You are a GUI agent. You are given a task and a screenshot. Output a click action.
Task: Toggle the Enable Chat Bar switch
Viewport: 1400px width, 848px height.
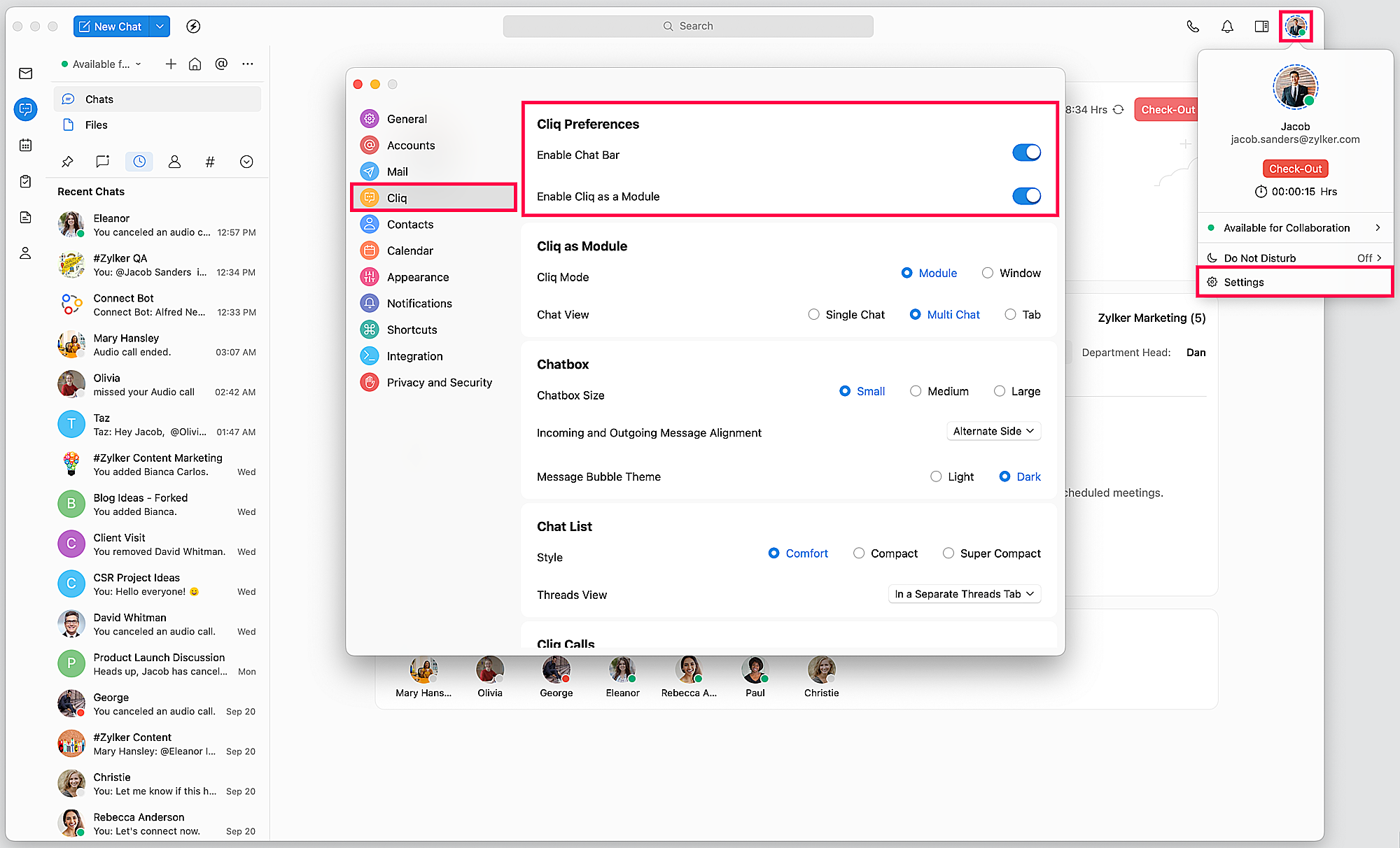(x=1026, y=153)
